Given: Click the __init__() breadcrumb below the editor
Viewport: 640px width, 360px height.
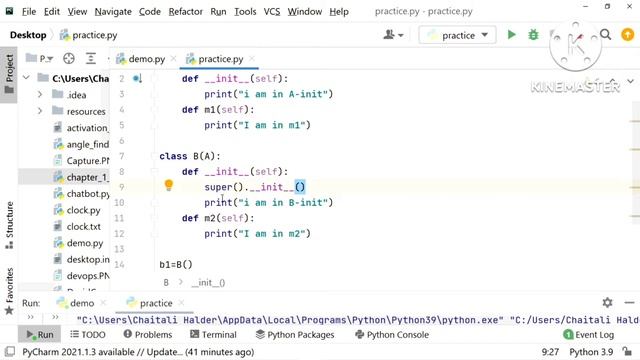Looking at the screenshot, I should (x=208, y=282).
